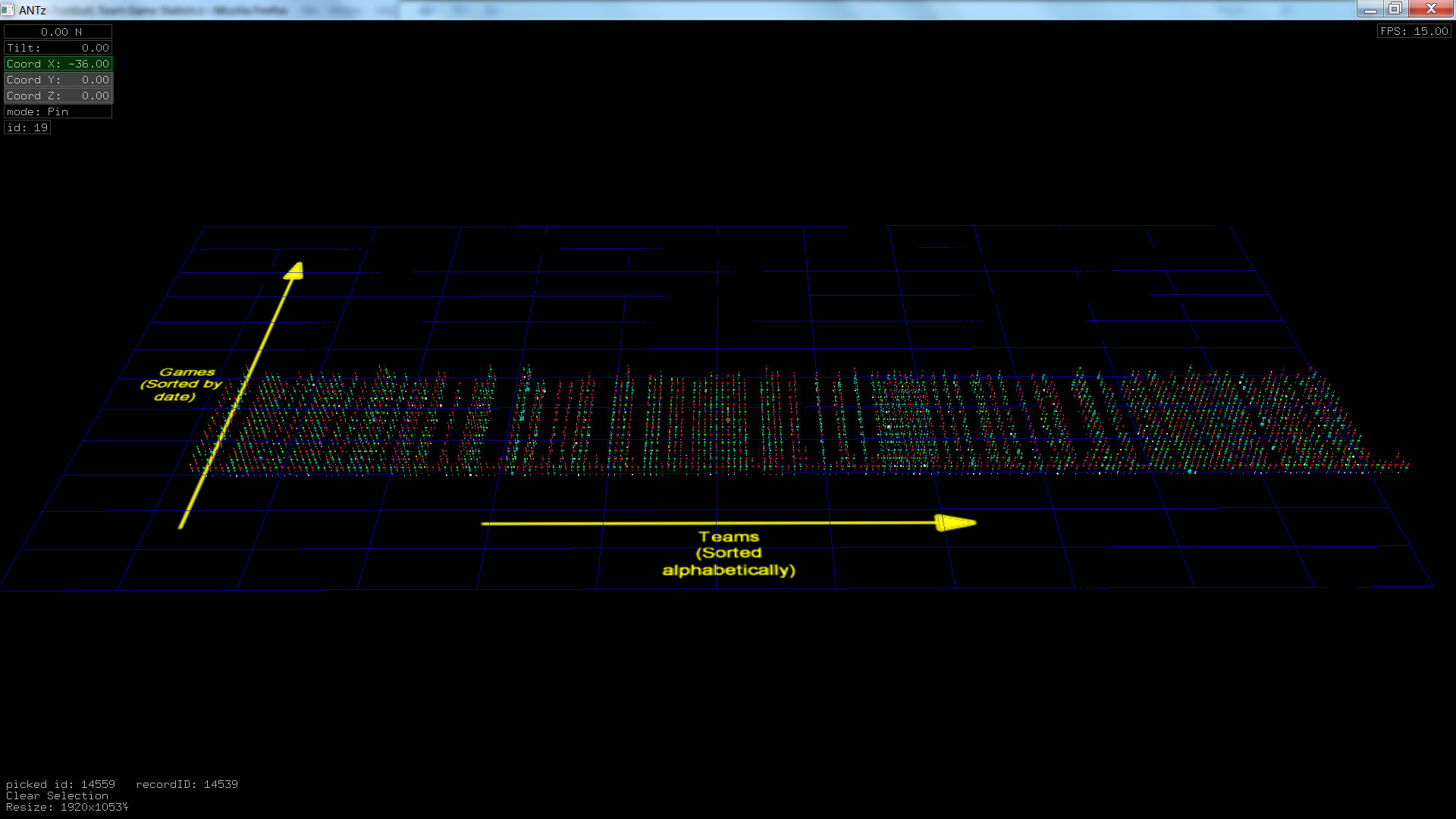Click the picked id: 14559 console line

coord(61,784)
